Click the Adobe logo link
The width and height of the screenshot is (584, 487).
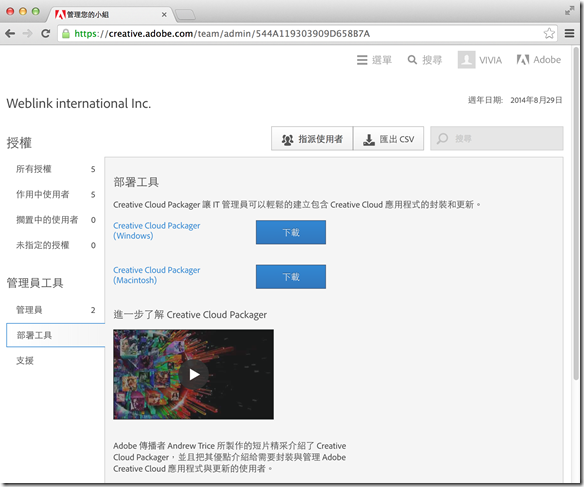point(539,60)
